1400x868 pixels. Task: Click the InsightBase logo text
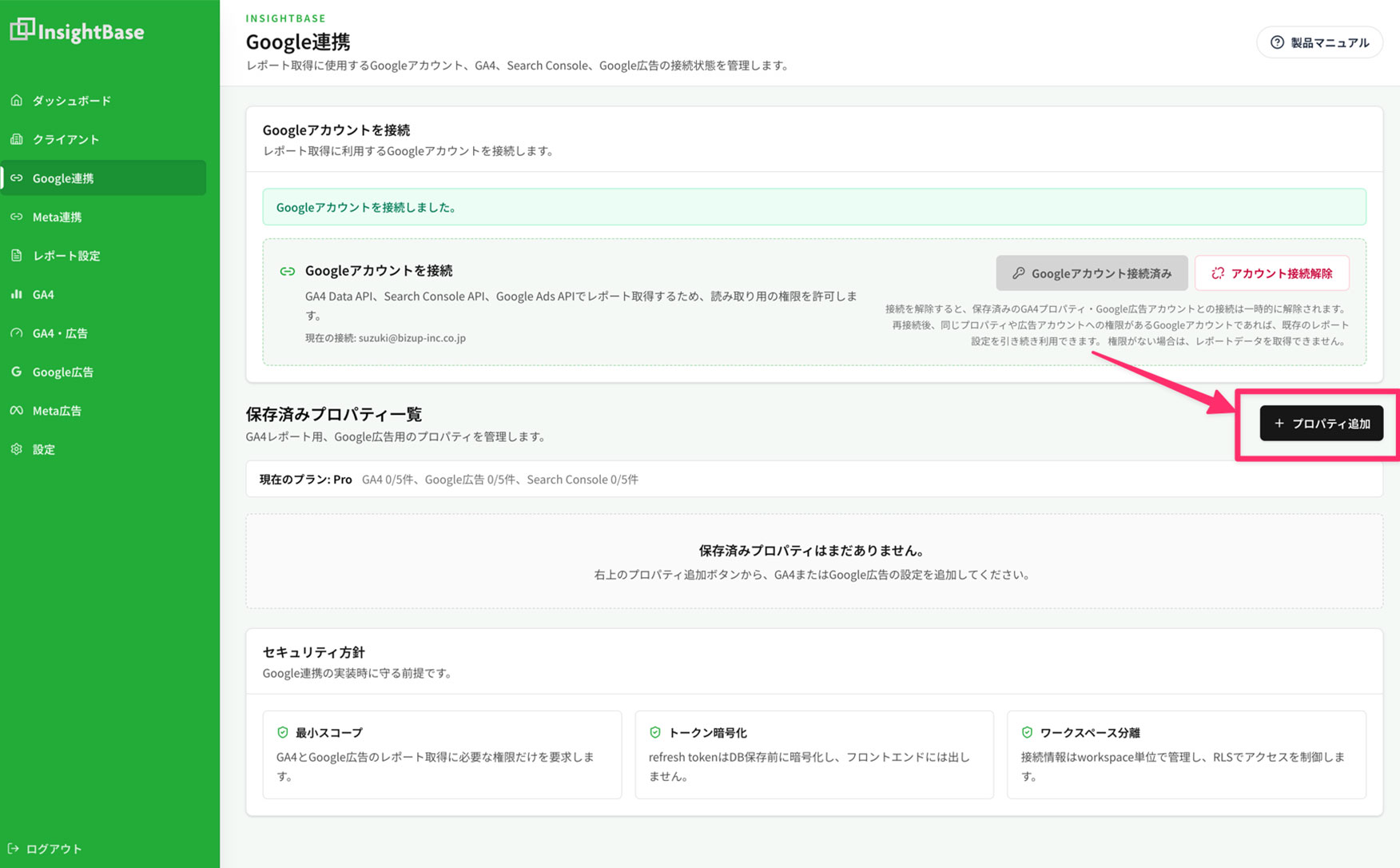coord(91,32)
